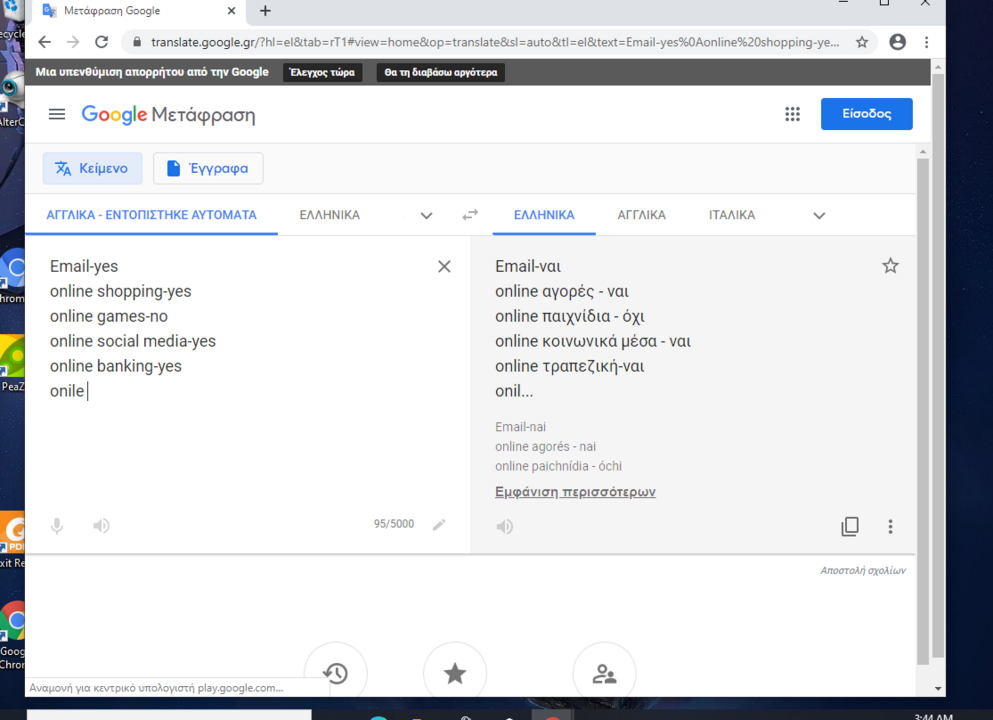The image size is (993, 720).
Task: Clear the source text with the X
Action: [444, 267]
